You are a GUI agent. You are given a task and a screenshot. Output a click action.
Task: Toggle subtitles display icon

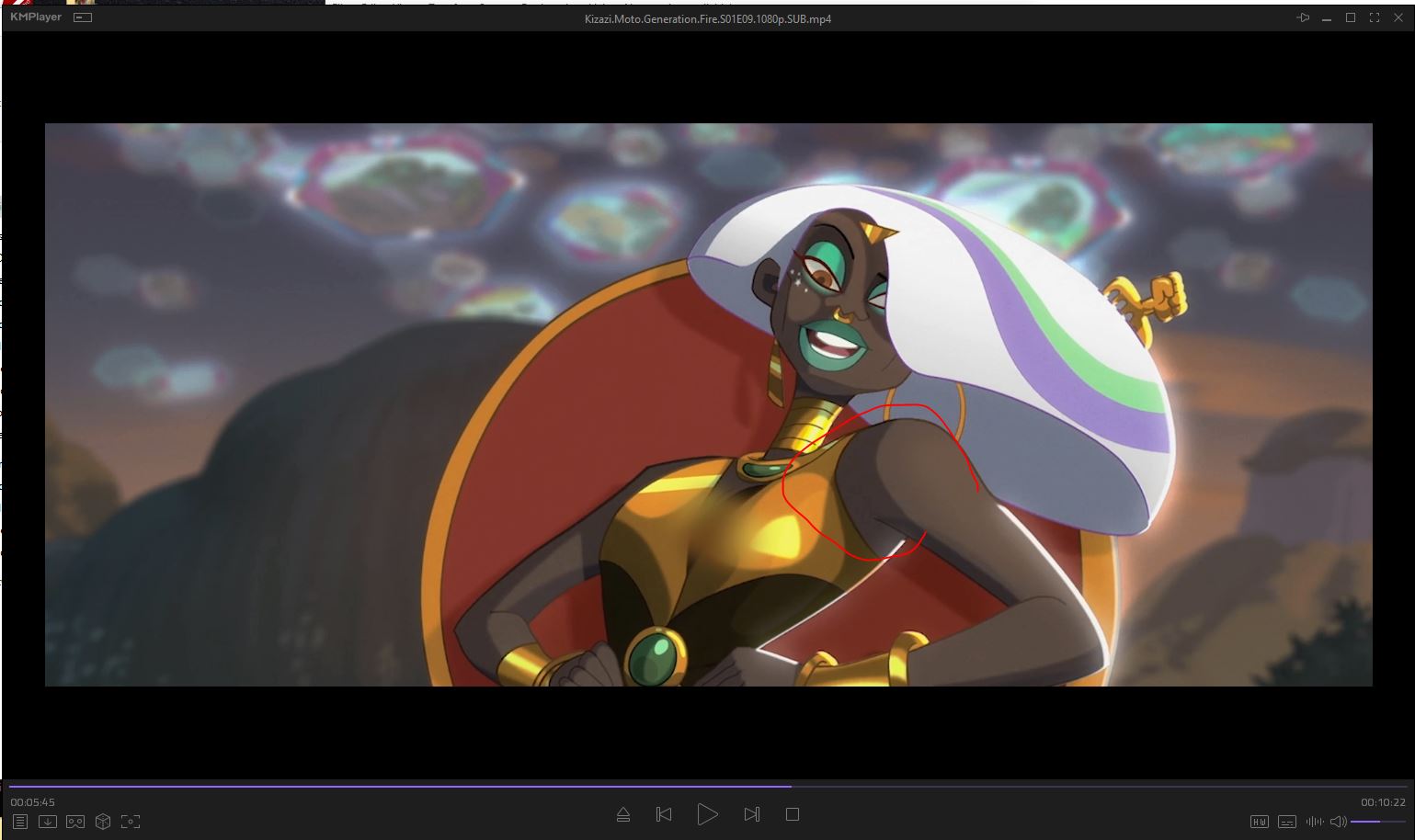1287,822
